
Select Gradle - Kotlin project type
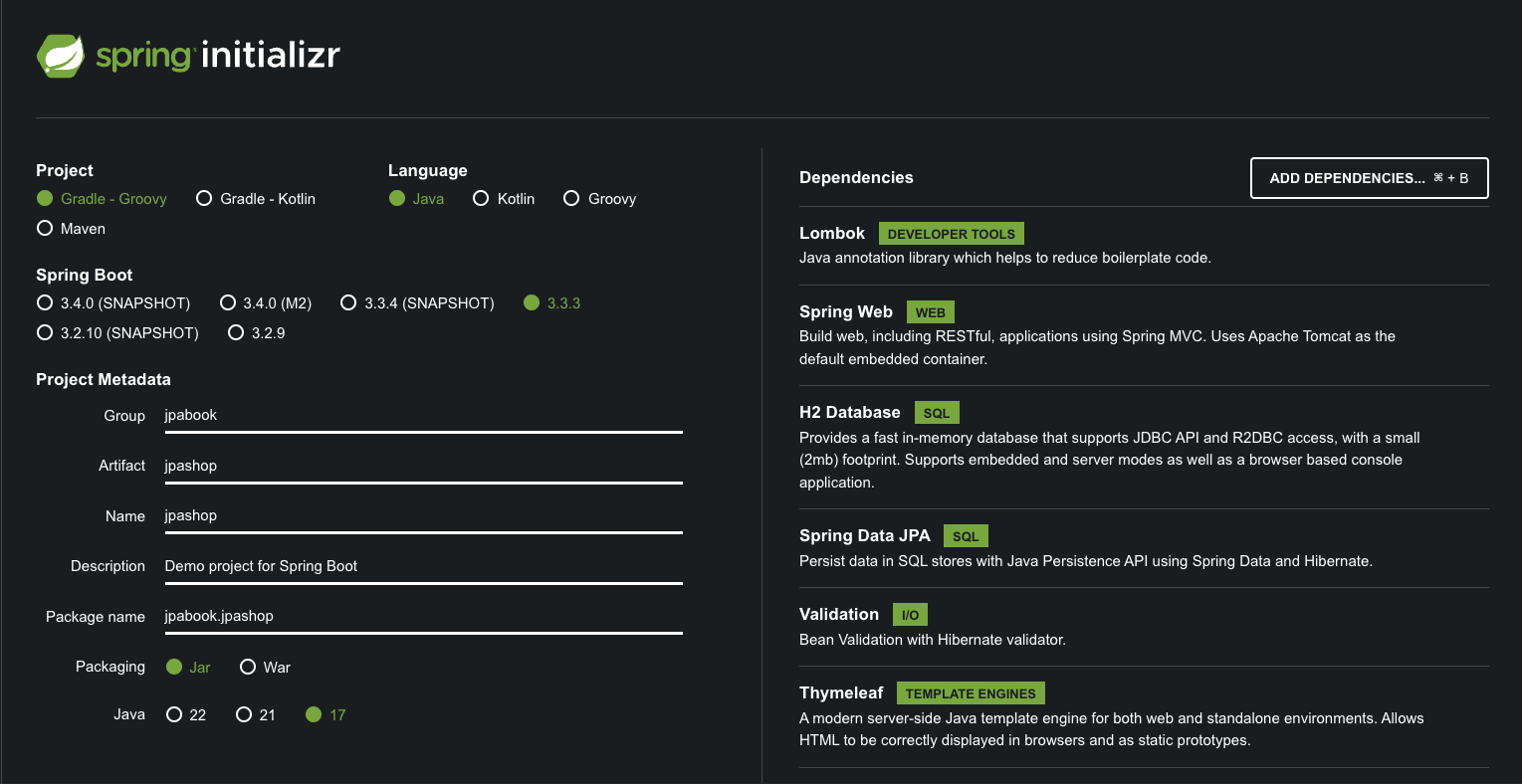coord(256,199)
